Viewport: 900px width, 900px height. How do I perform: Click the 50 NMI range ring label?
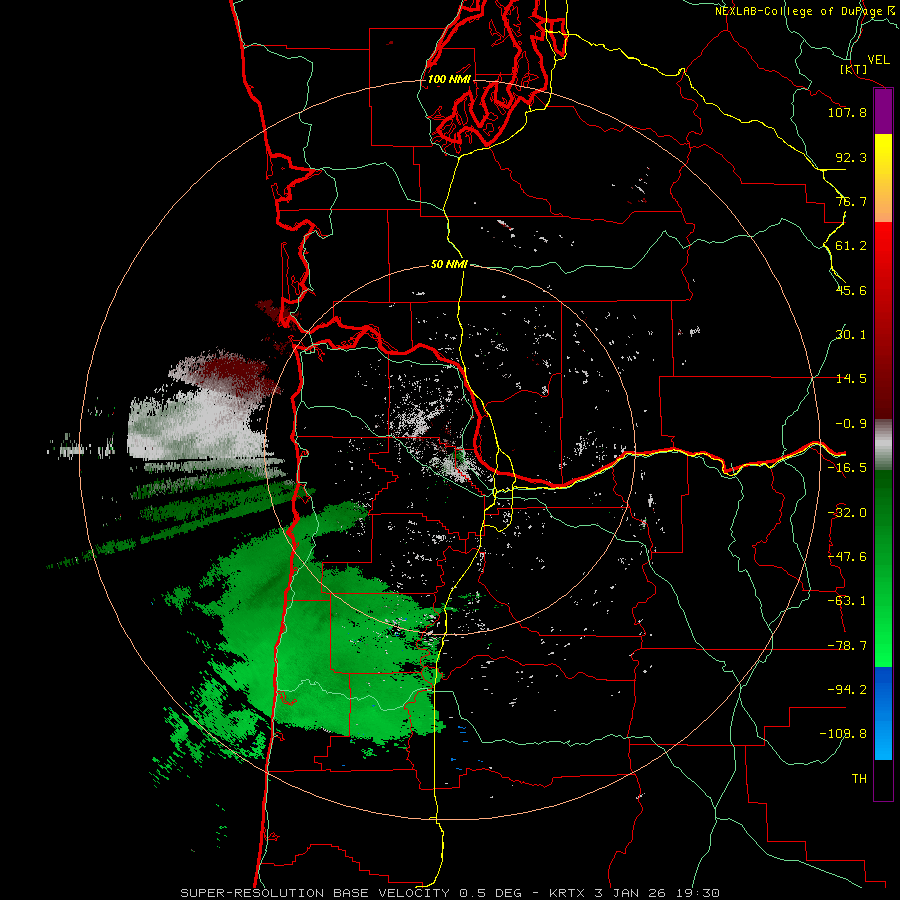[449, 264]
